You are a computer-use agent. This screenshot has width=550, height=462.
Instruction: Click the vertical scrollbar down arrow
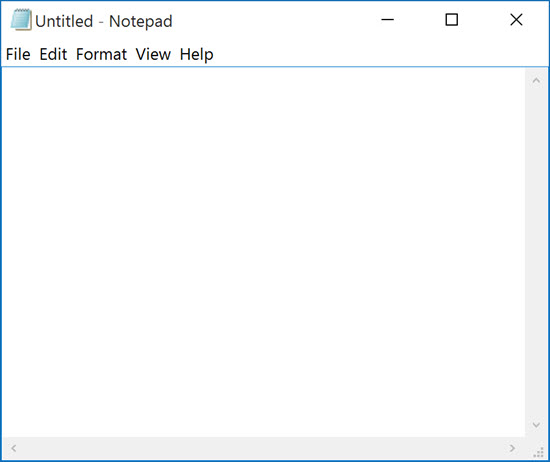point(536,425)
